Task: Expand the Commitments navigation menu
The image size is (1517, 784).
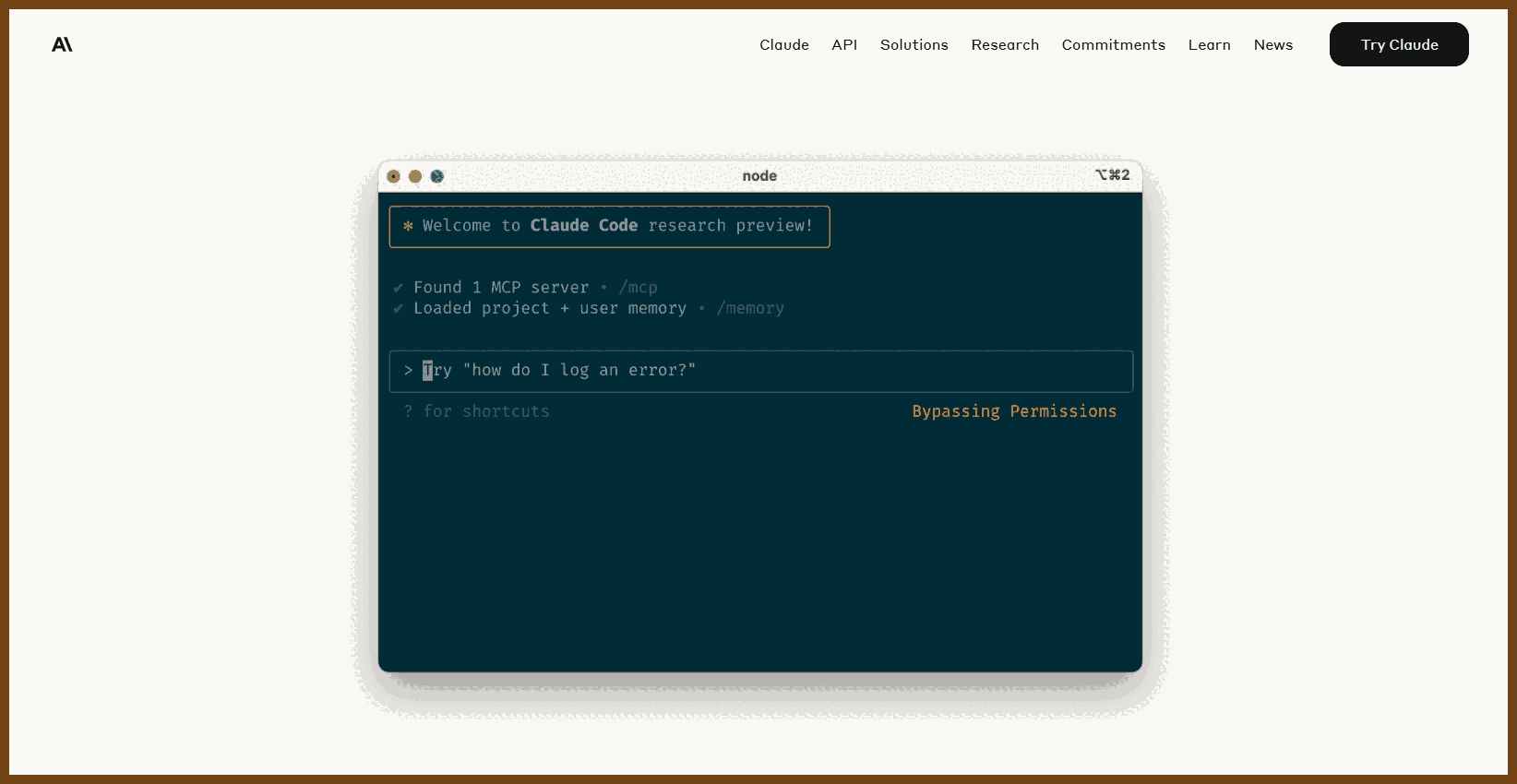Action: click(x=1113, y=44)
